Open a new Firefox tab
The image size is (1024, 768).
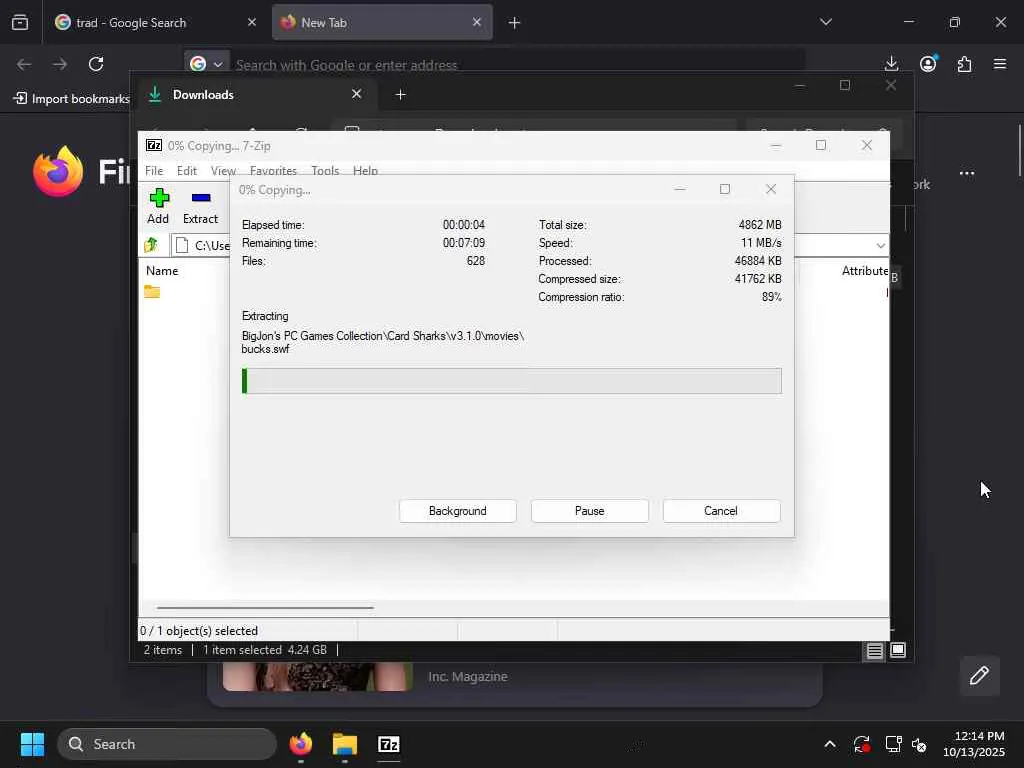pos(514,23)
